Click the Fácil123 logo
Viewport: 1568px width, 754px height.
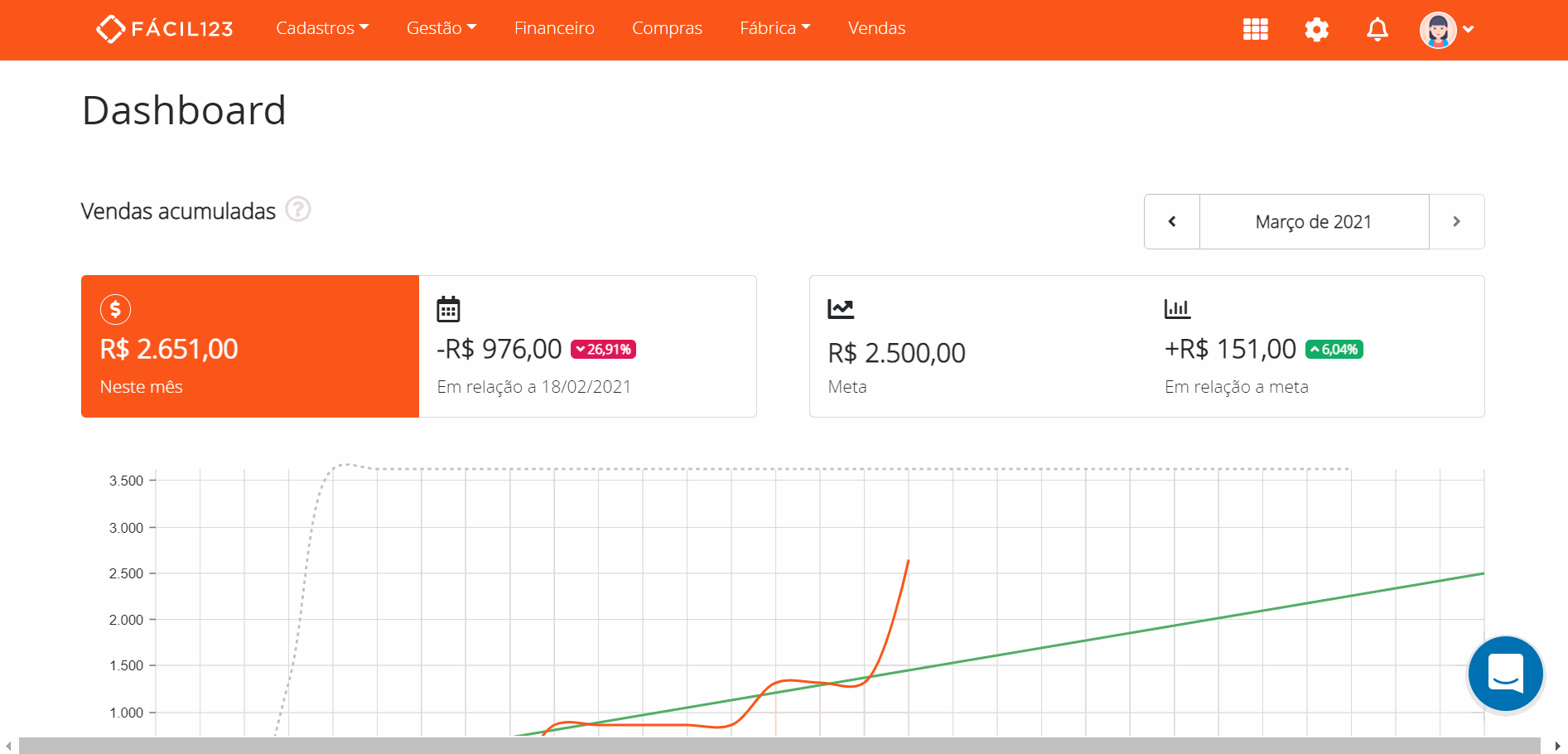click(165, 29)
